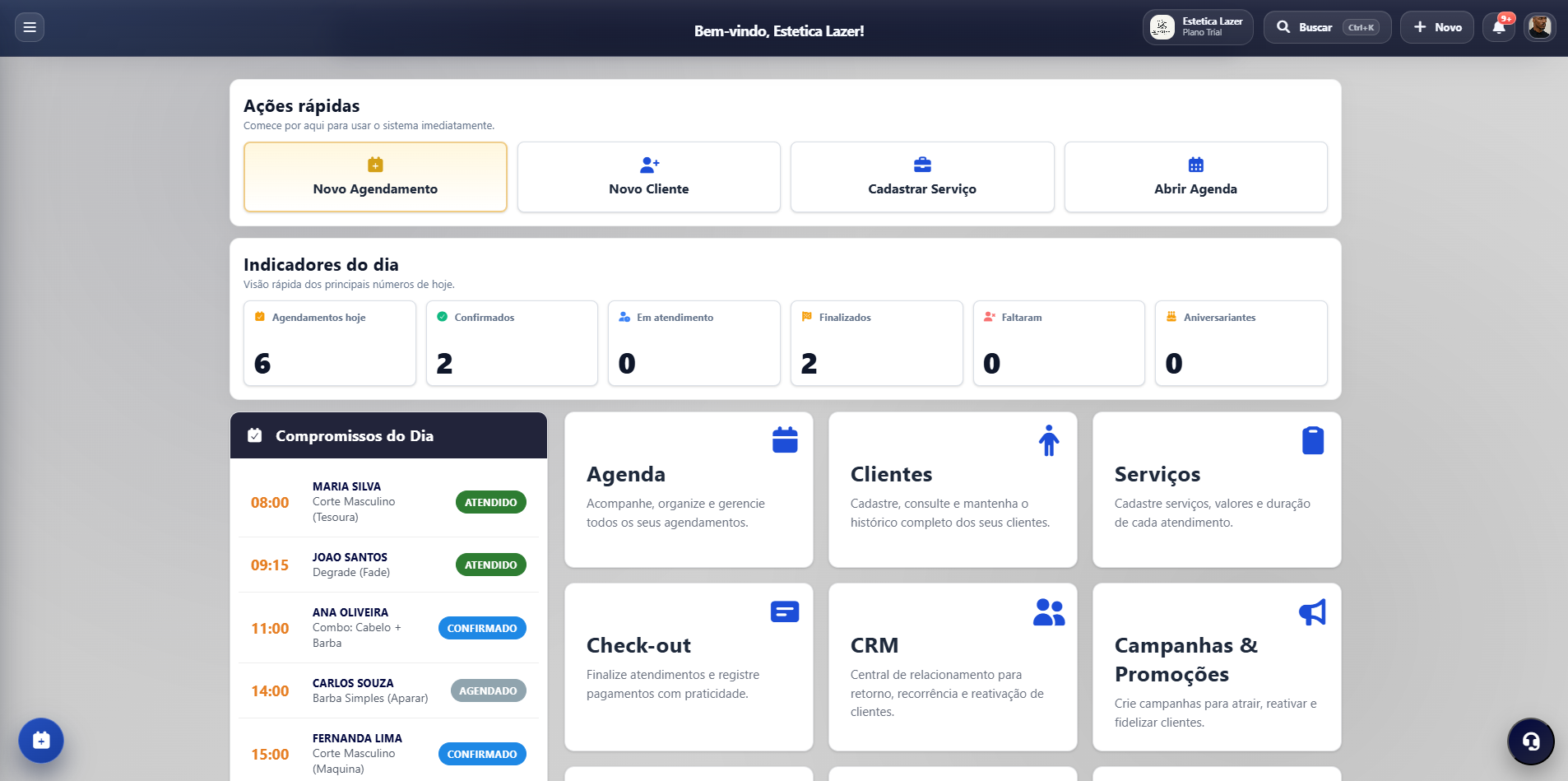Open the notifications bell
Image resolution: width=1568 pixels, height=781 pixels.
click(1499, 27)
